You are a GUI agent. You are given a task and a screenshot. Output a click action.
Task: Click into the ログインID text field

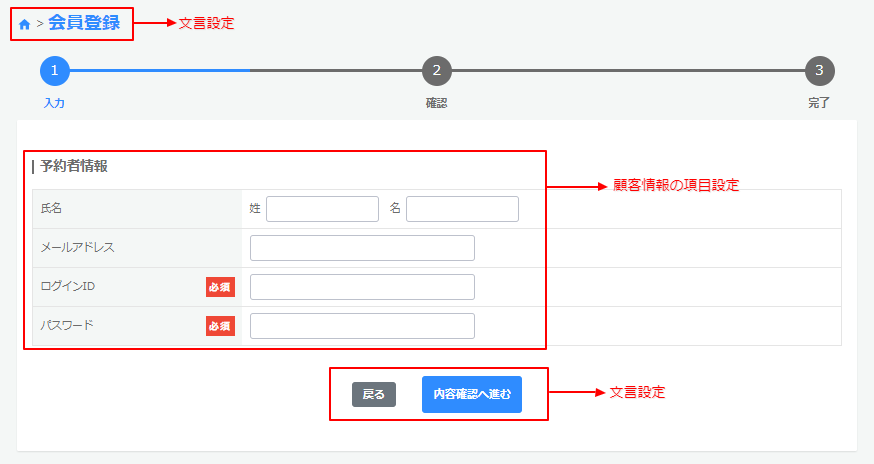point(362,287)
